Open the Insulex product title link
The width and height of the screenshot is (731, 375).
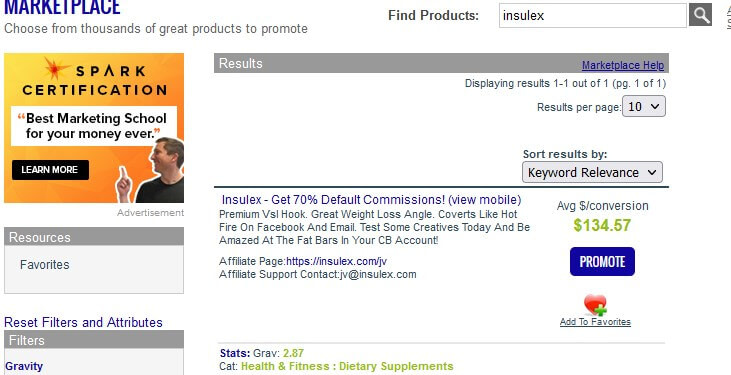pyautogui.click(x=333, y=200)
